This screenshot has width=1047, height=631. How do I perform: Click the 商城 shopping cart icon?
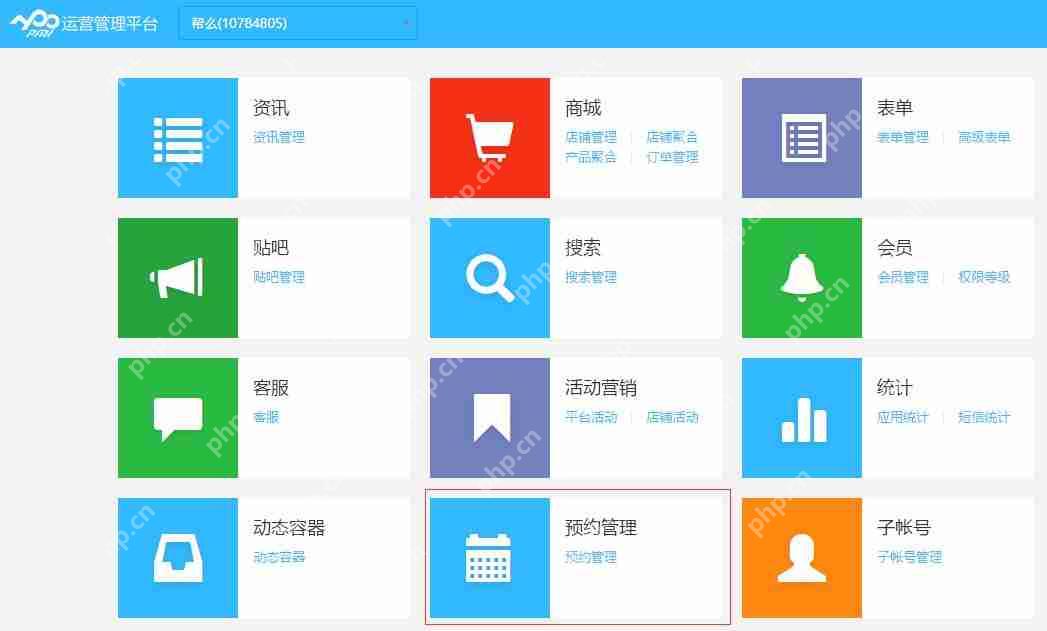(489, 137)
